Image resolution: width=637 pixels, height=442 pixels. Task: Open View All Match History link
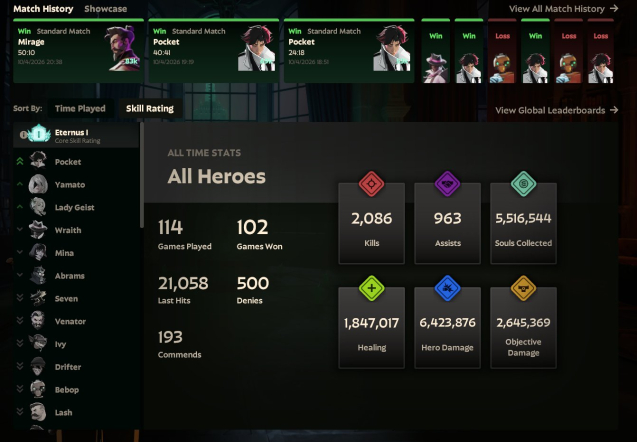pos(563,9)
